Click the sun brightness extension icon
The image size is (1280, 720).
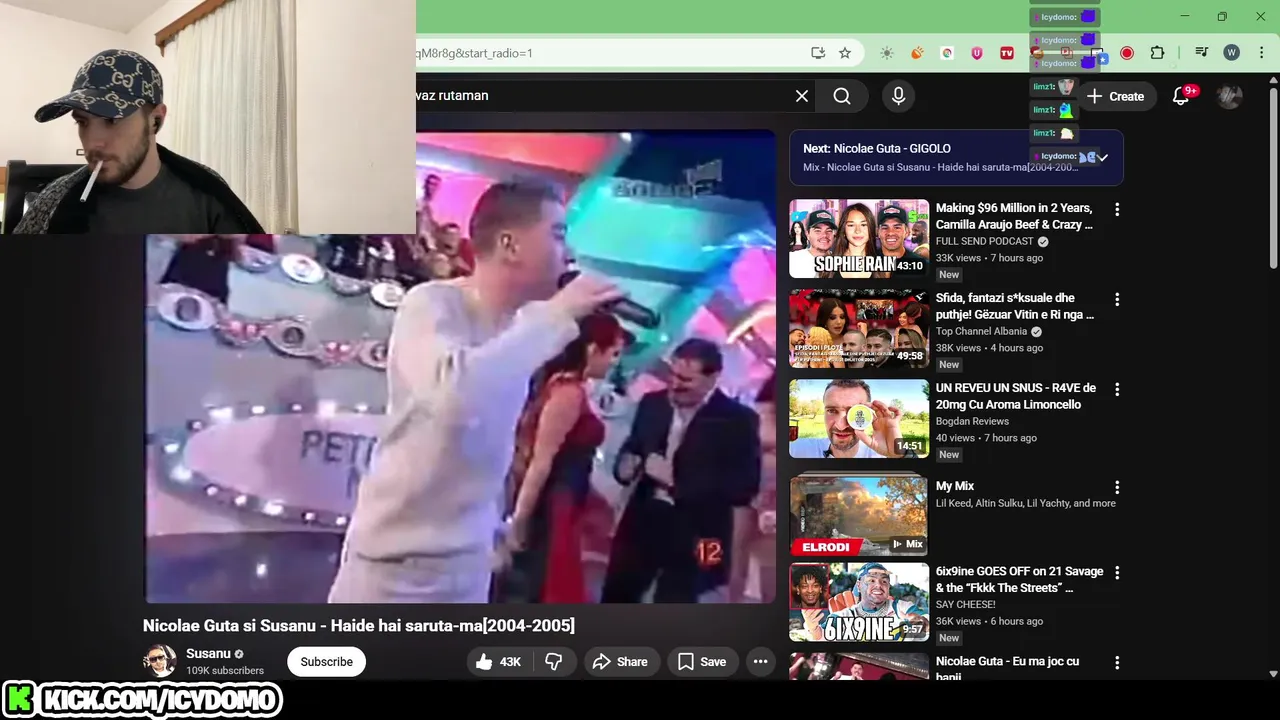[x=886, y=53]
